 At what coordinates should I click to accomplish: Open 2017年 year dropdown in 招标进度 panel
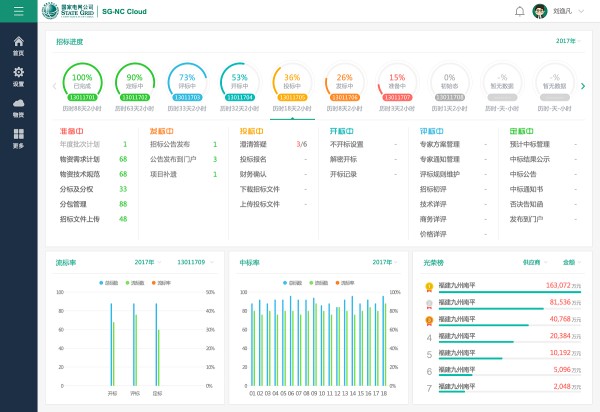(567, 41)
